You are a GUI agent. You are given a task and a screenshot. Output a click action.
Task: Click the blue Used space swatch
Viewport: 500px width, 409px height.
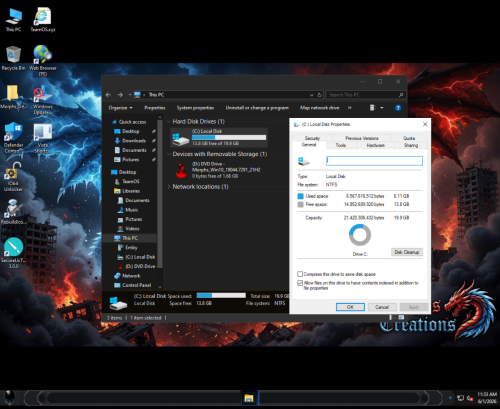[300, 196]
